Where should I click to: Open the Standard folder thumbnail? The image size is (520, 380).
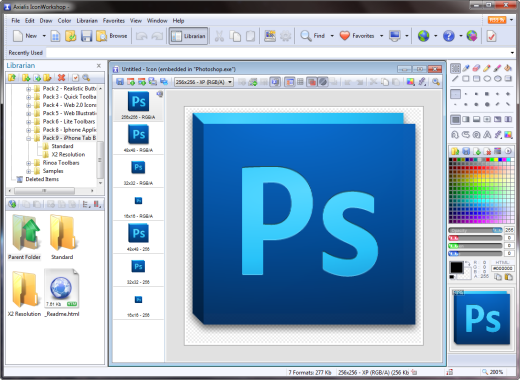62,237
